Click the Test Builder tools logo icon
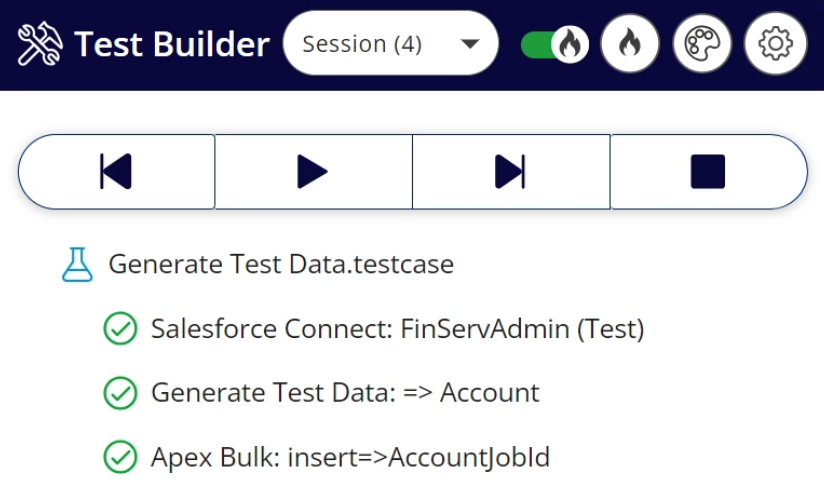 [40, 44]
